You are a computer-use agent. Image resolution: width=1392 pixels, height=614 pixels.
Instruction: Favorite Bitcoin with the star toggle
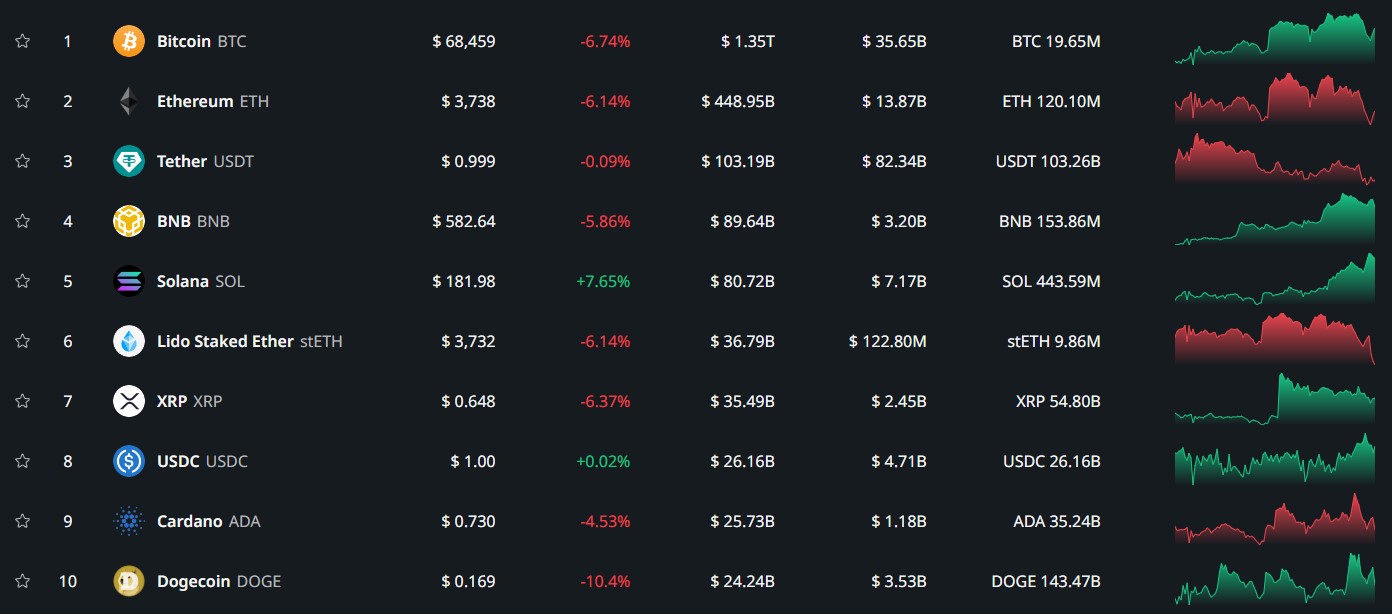tap(23, 41)
